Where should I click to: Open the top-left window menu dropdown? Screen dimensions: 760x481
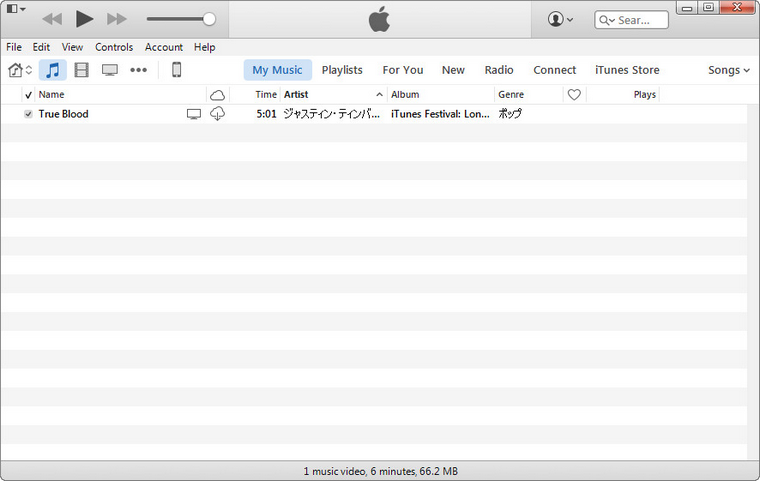click(16, 9)
